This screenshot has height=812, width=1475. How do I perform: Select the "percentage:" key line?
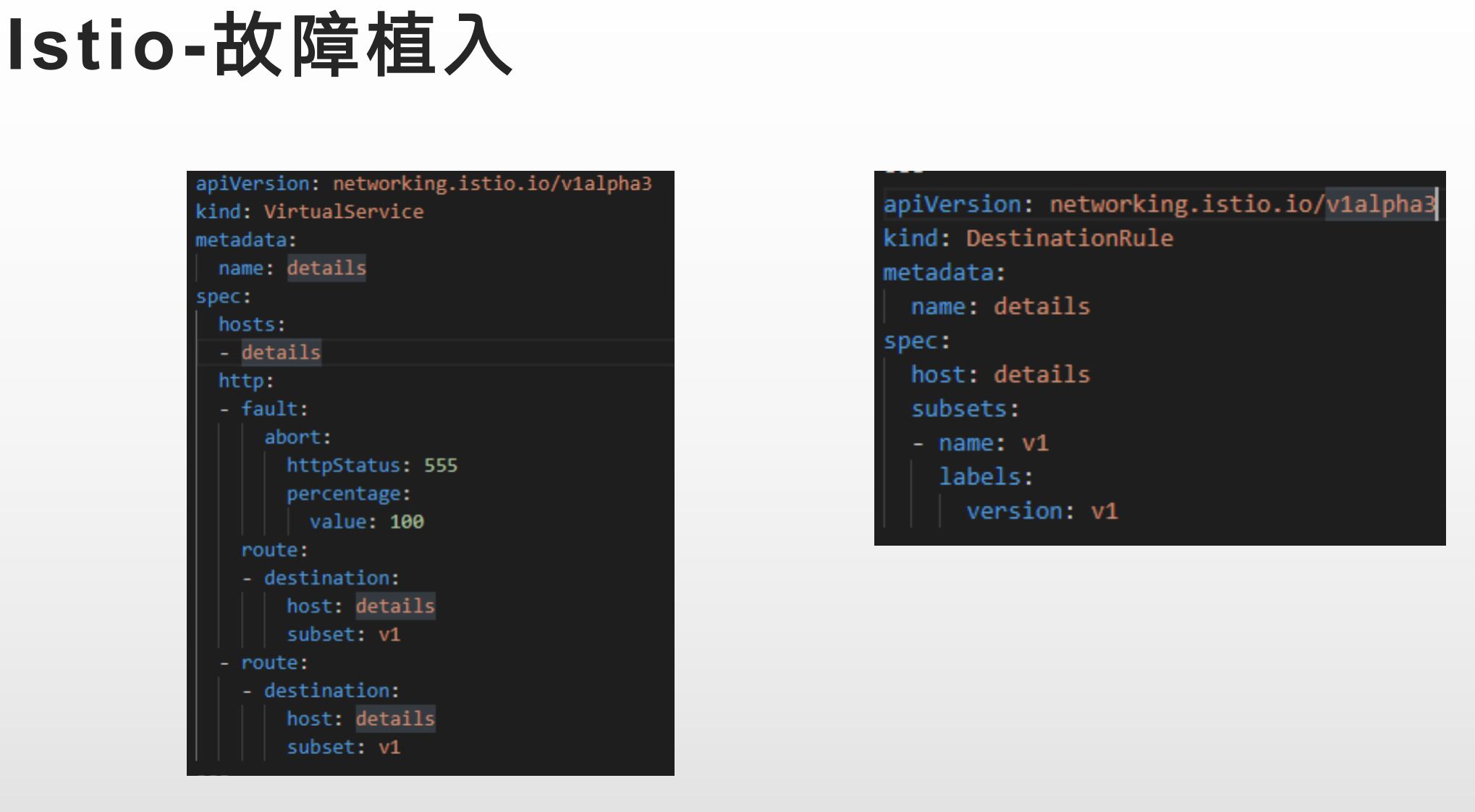[348, 494]
